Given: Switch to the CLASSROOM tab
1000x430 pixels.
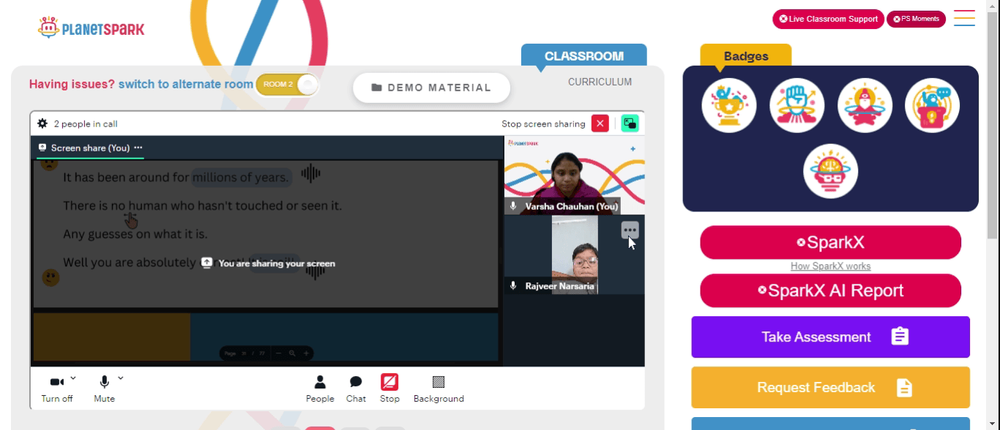Looking at the screenshot, I should pyautogui.click(x=584, y=56).
